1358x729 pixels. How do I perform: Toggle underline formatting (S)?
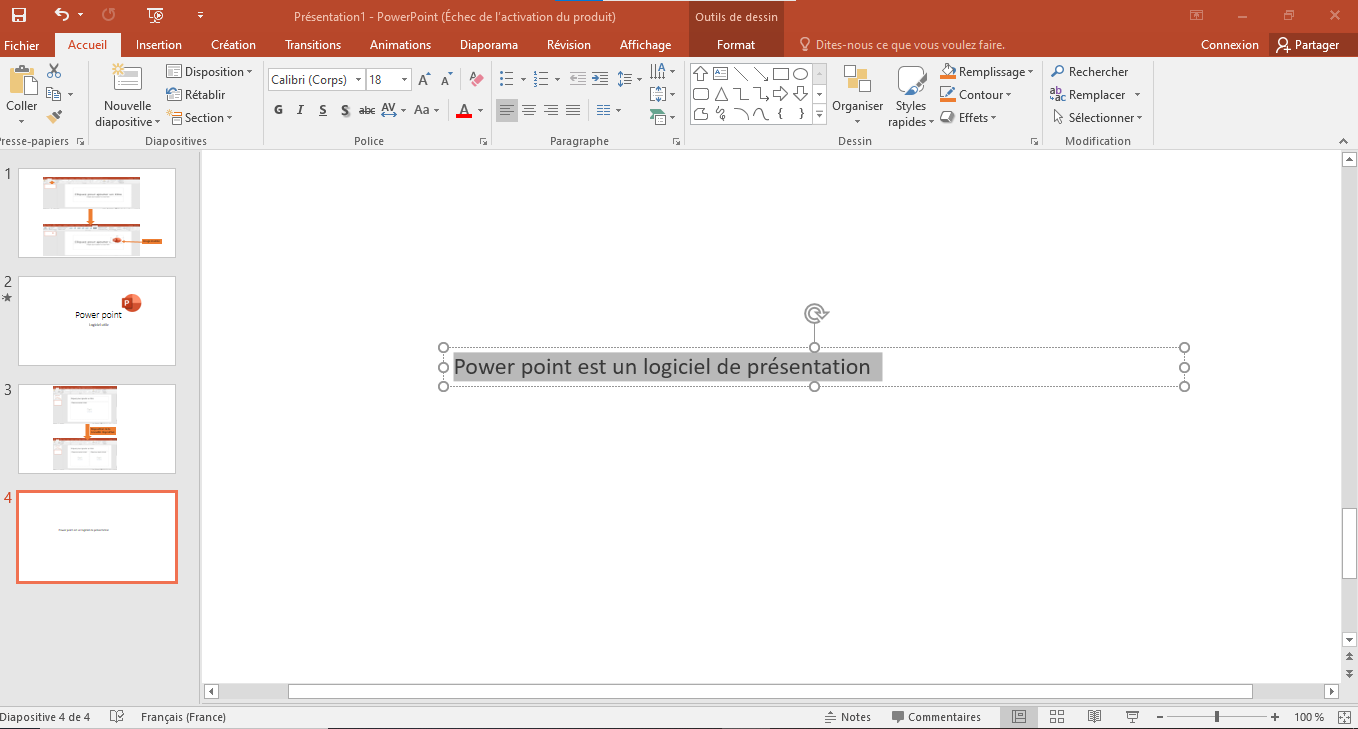(x=322, y=110)
